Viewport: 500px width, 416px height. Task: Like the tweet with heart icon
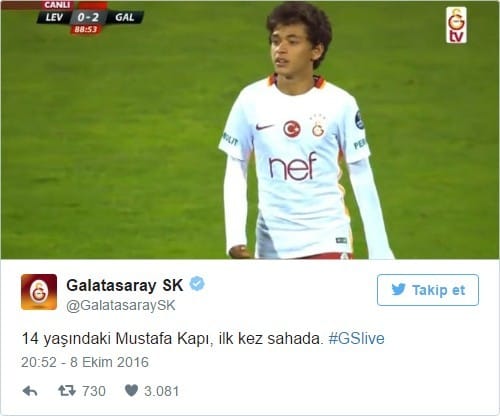point(131,391)
